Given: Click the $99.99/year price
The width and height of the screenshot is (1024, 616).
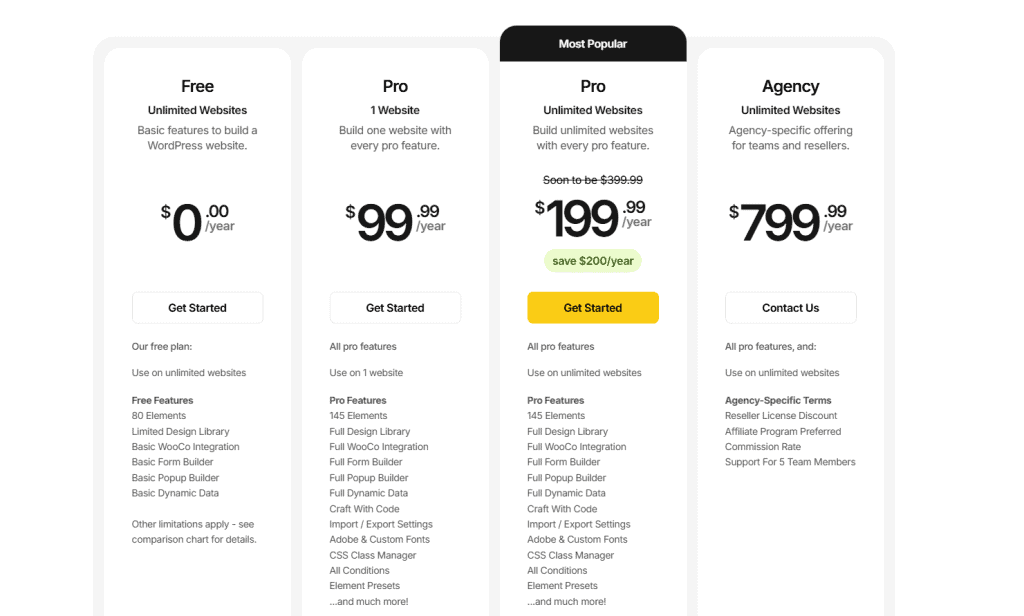Looking at the screenshot, I should pos(395,221).
